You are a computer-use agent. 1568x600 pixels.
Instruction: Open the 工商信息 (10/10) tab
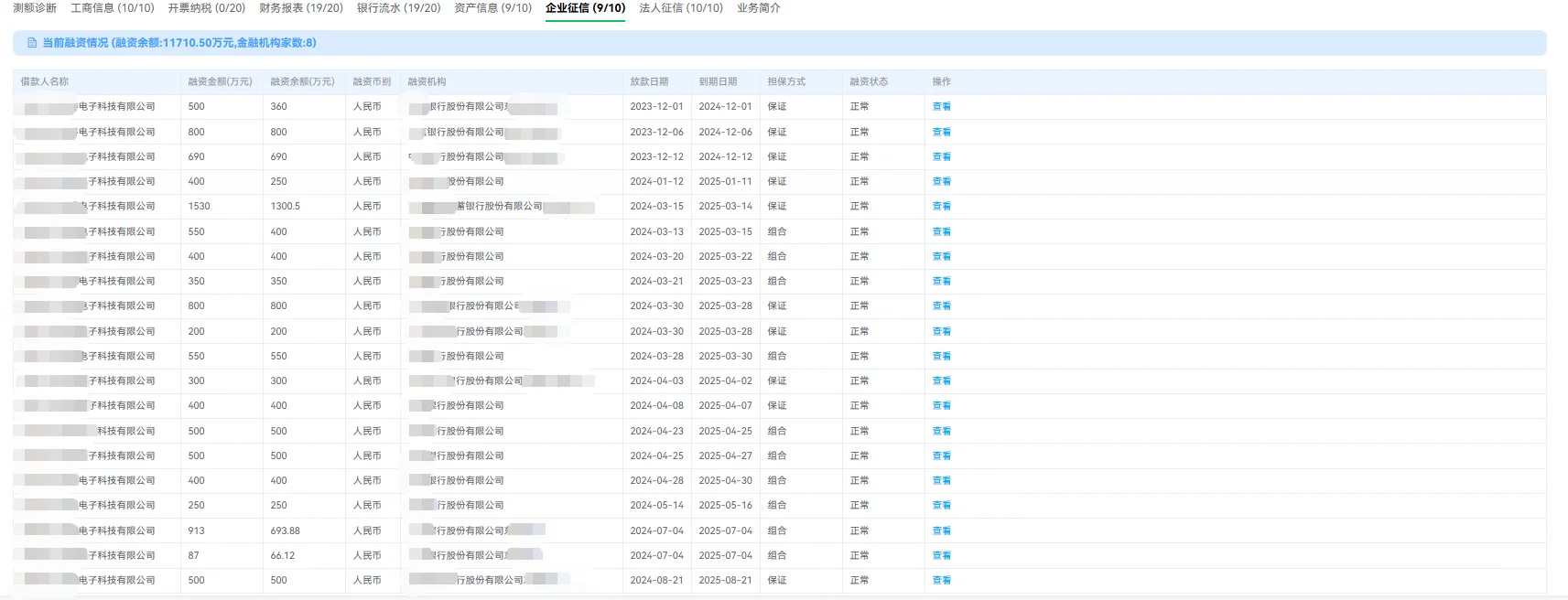[113, 8]
